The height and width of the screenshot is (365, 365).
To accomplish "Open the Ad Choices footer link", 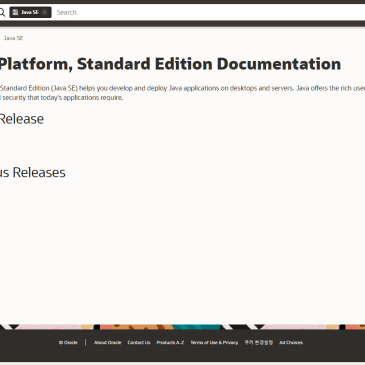I will (x=291, y=342).
